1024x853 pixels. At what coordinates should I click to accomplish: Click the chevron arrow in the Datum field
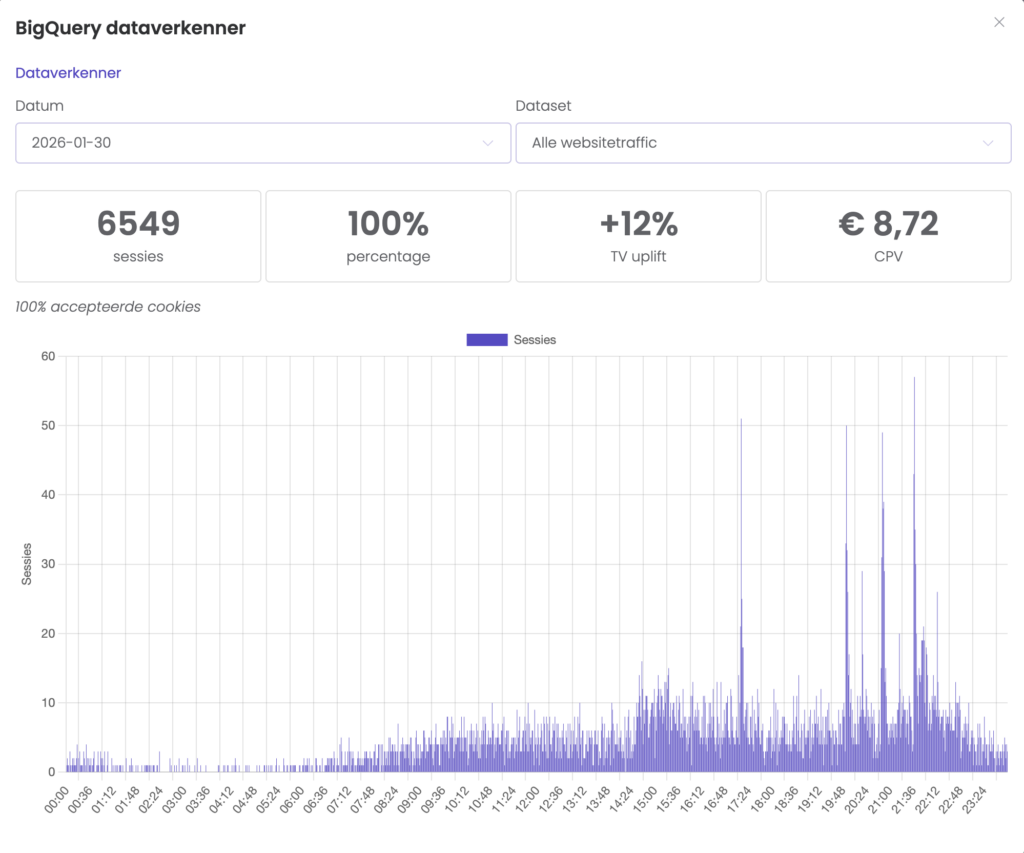coord(488,143)
